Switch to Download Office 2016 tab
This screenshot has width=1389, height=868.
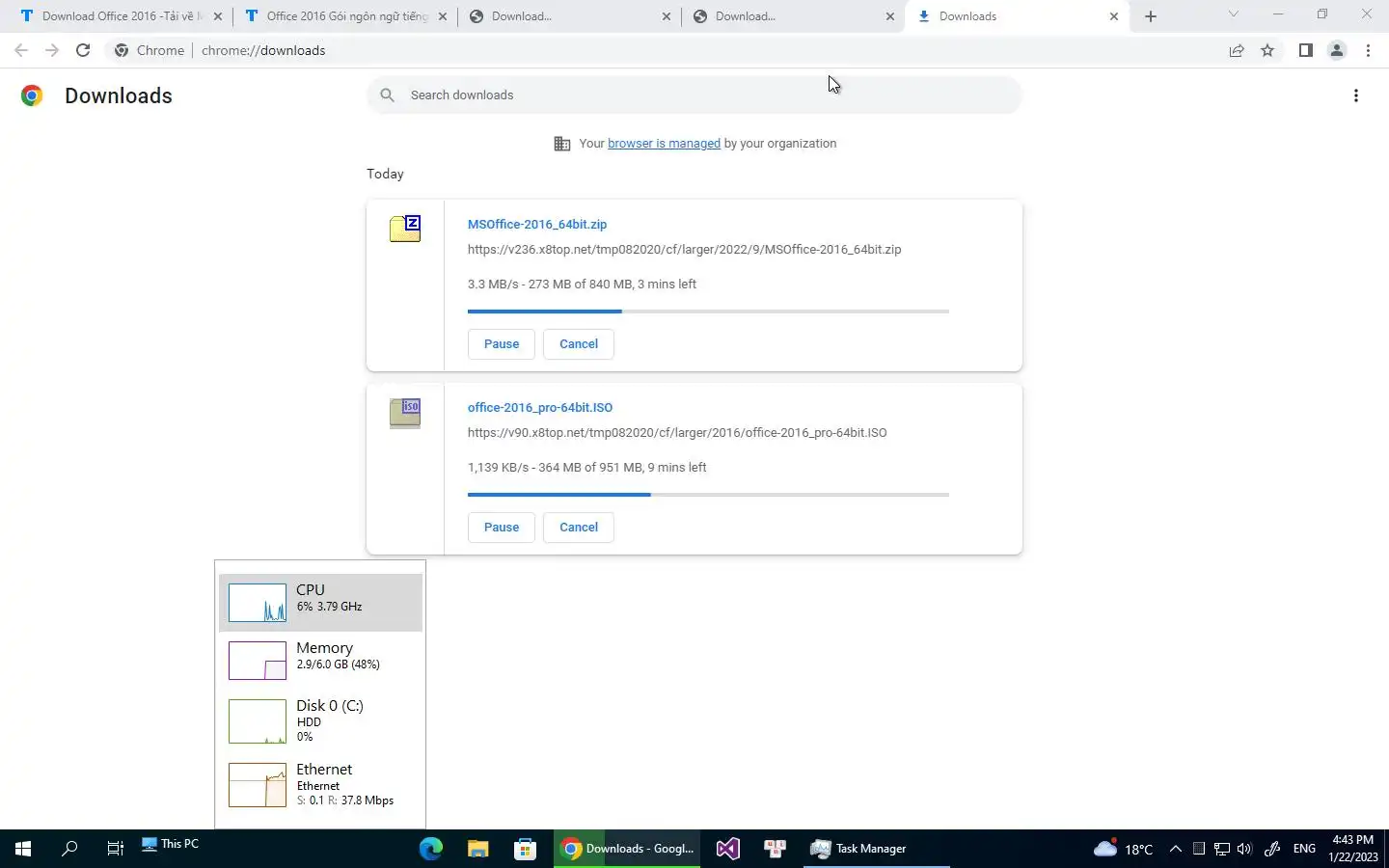pos(121,16)
